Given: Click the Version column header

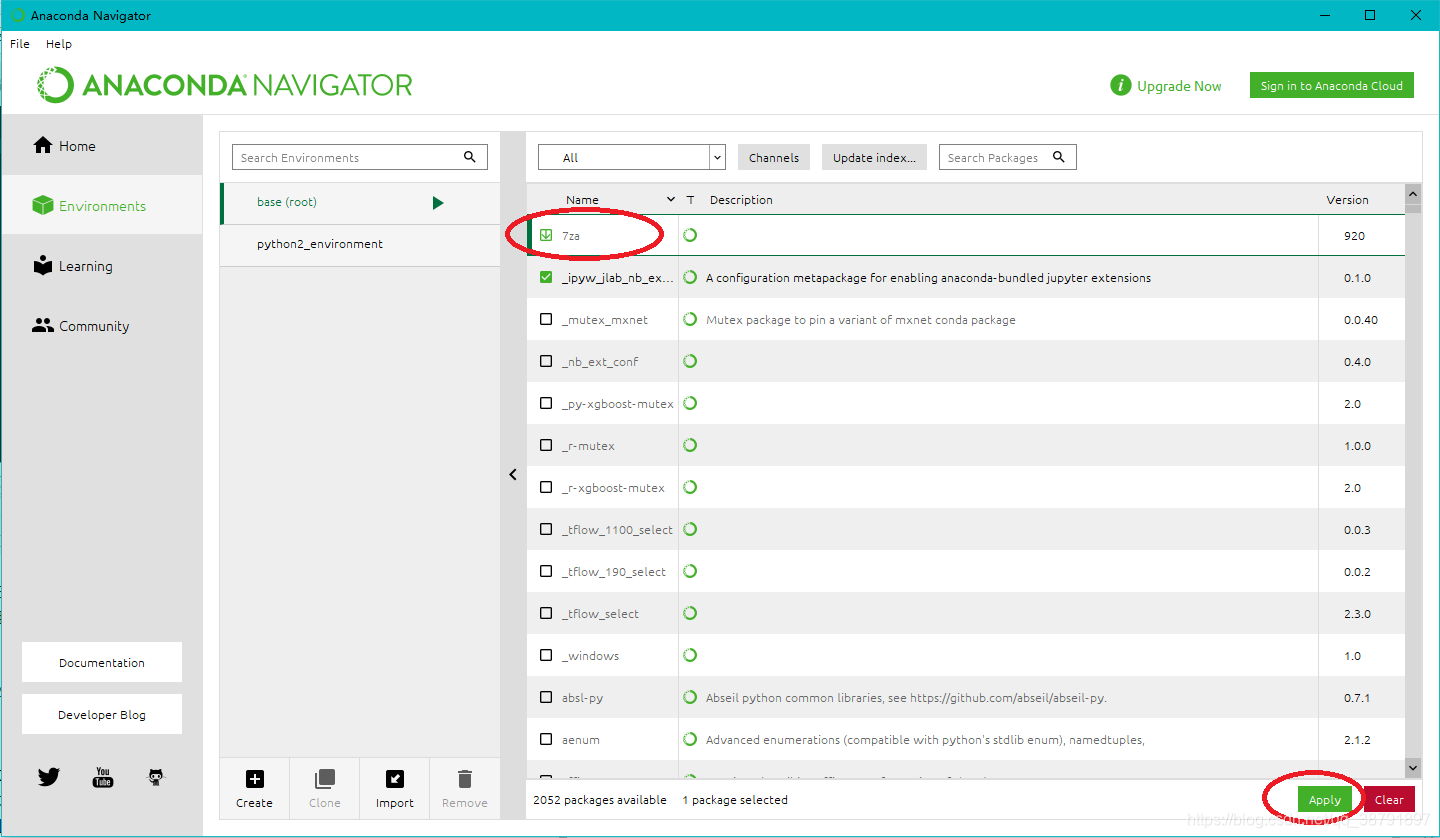Looking at the screenshot, I should tap(1347, 200).
